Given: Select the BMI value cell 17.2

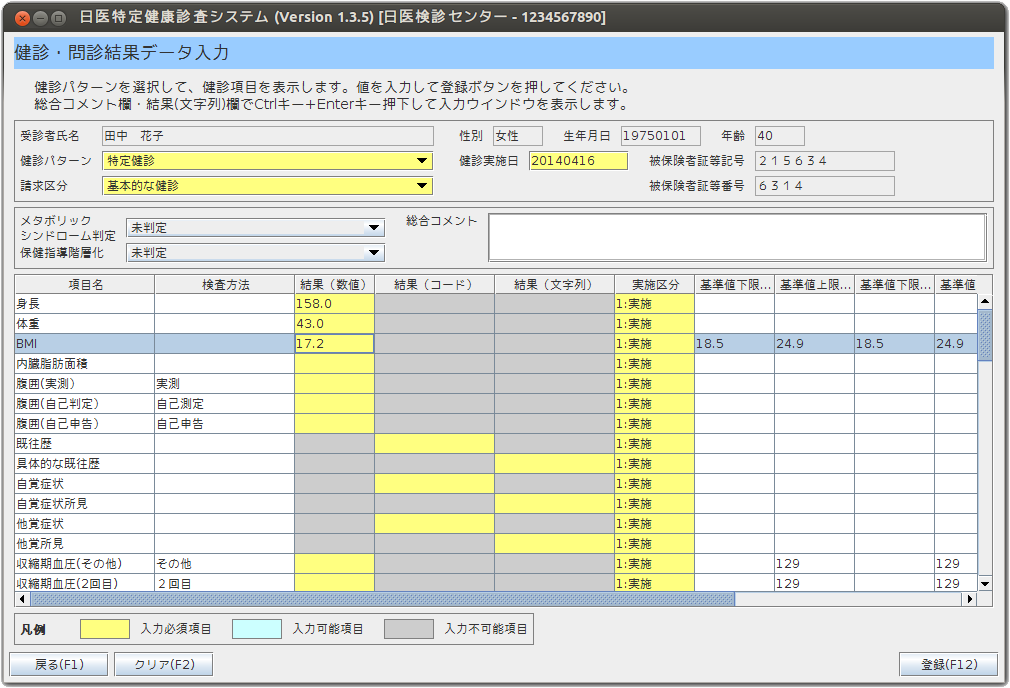Looking at the screenshot, I should coord(334,343).
